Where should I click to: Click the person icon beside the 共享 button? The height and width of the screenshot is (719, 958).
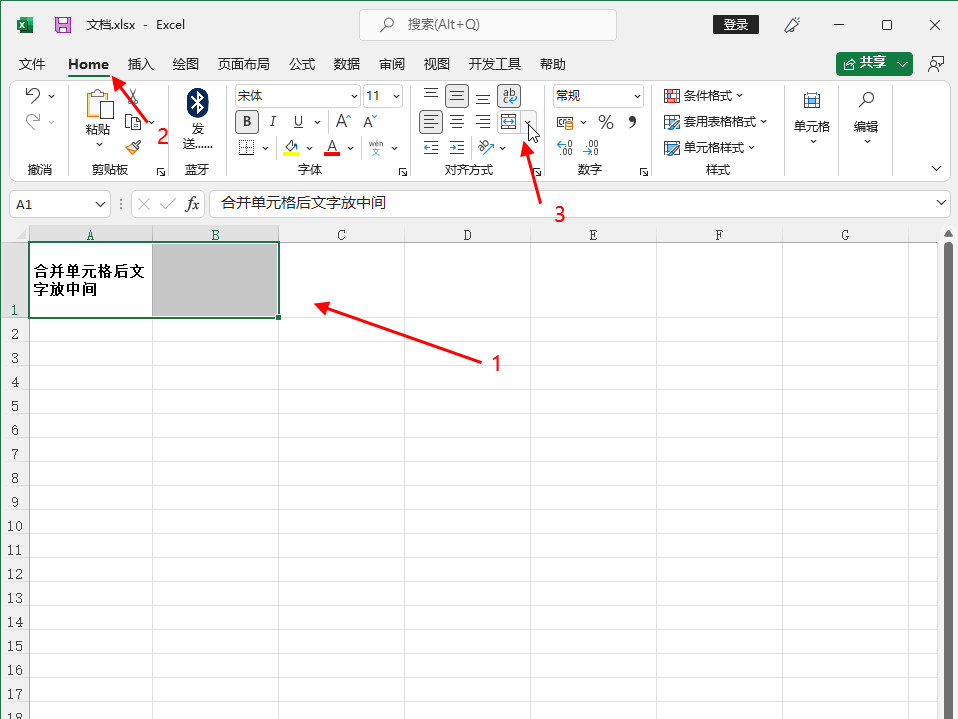(x=935, y=64)
